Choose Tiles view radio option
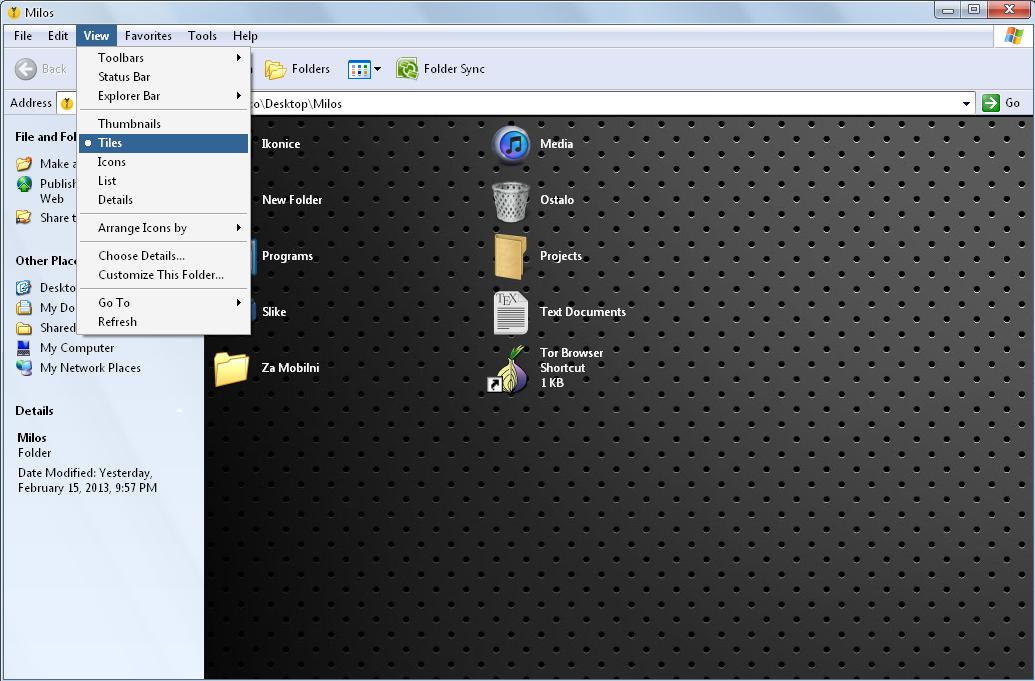1035x681 pixels. point(163,143)
